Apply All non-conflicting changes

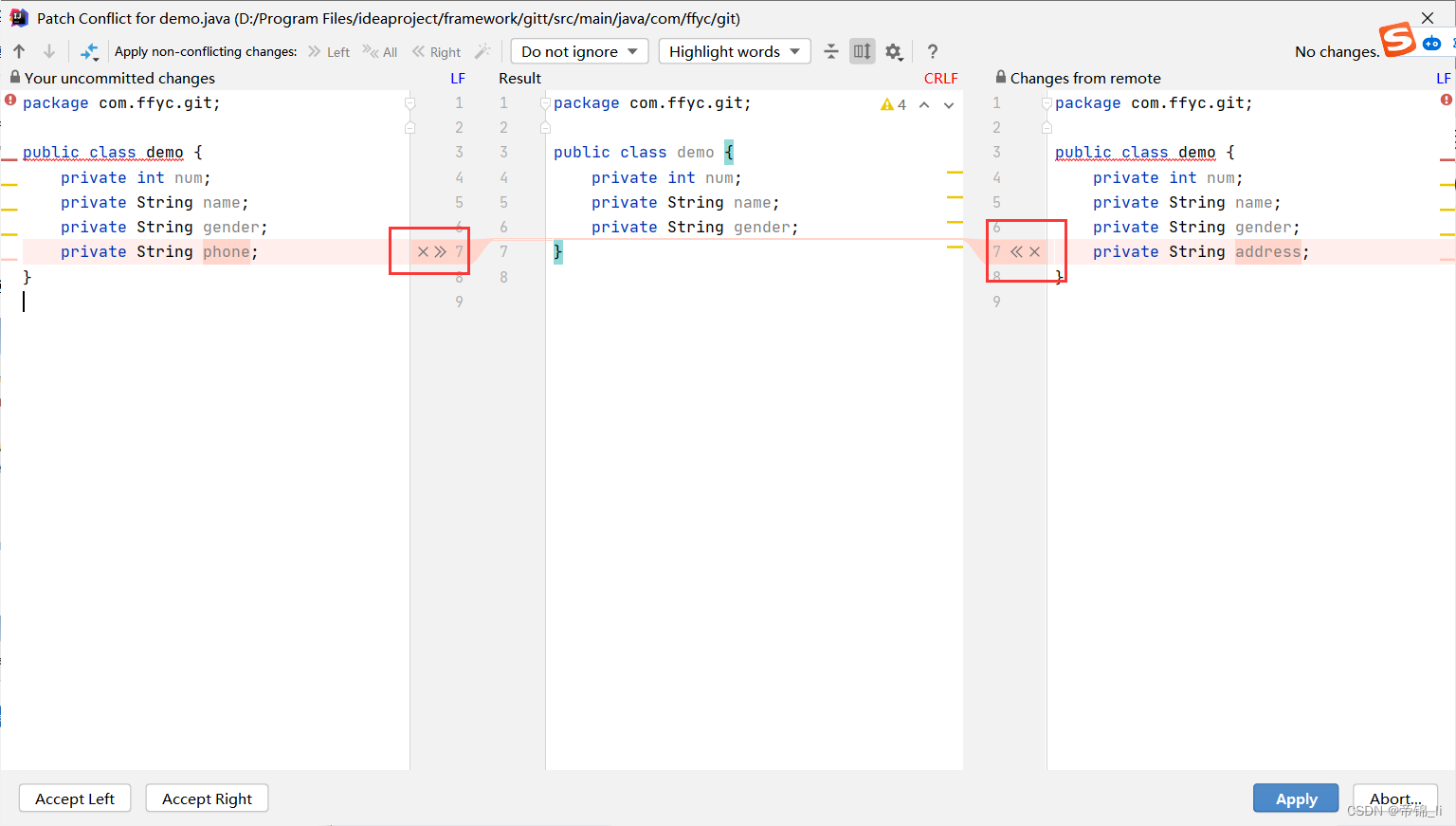point(380,52)
